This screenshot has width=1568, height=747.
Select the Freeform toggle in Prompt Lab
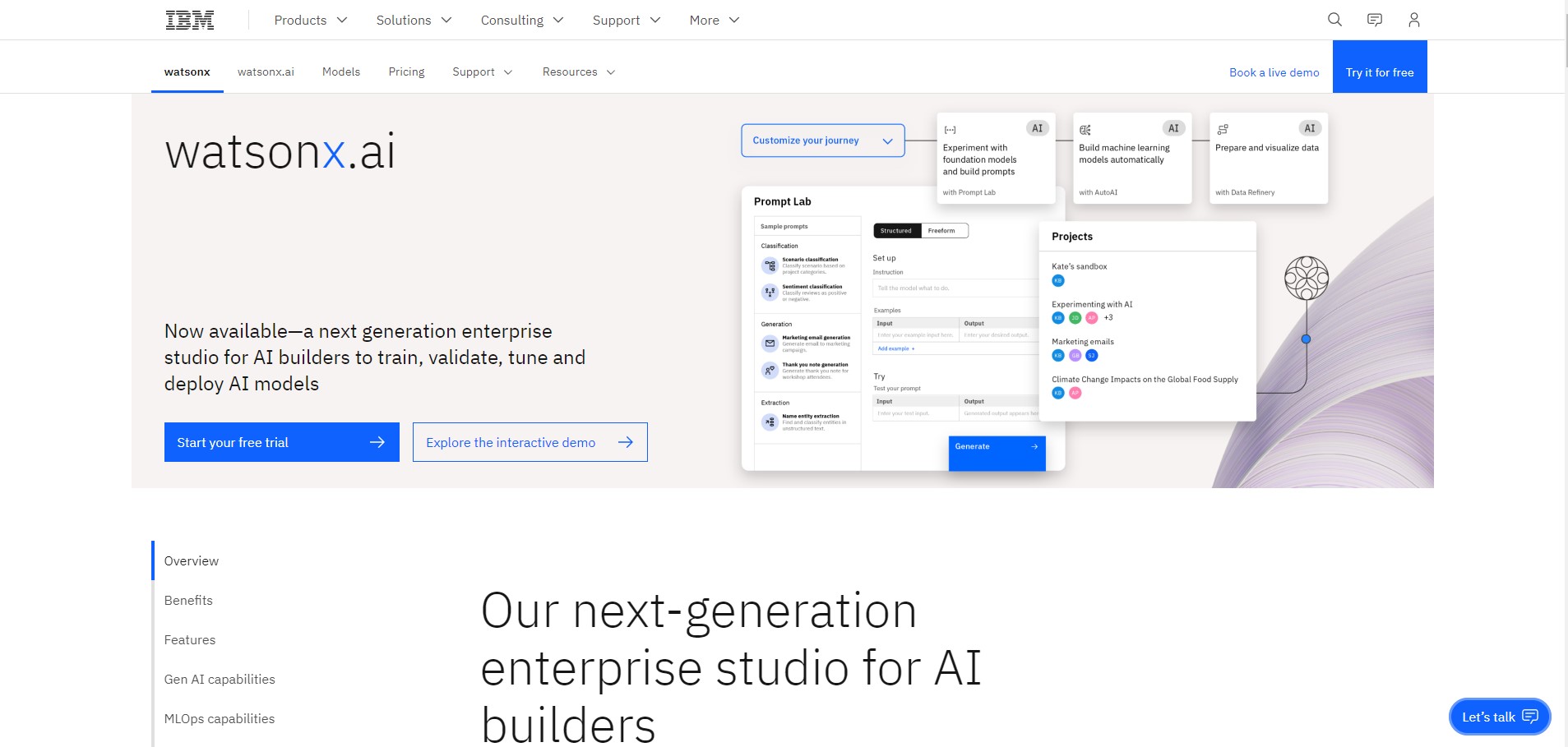[x=942, y=231]
